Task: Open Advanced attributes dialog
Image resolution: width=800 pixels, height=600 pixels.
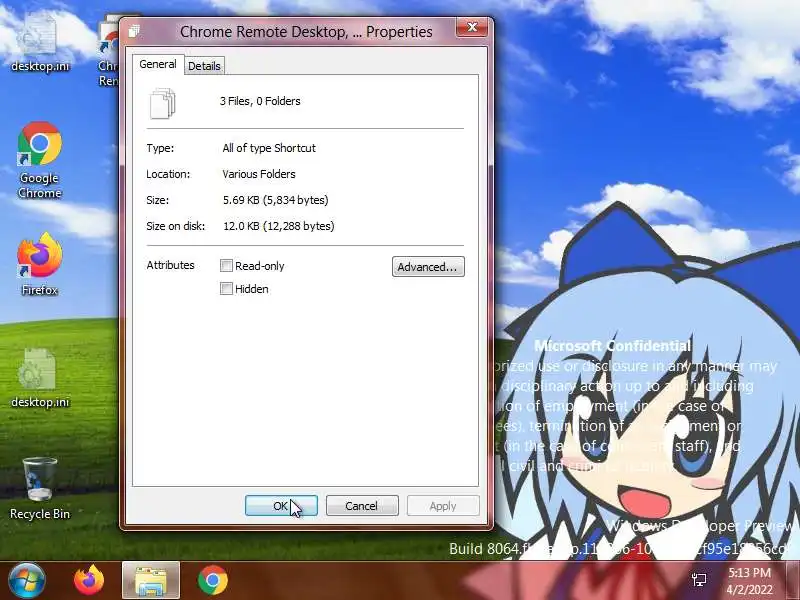Action: point(428,266)
